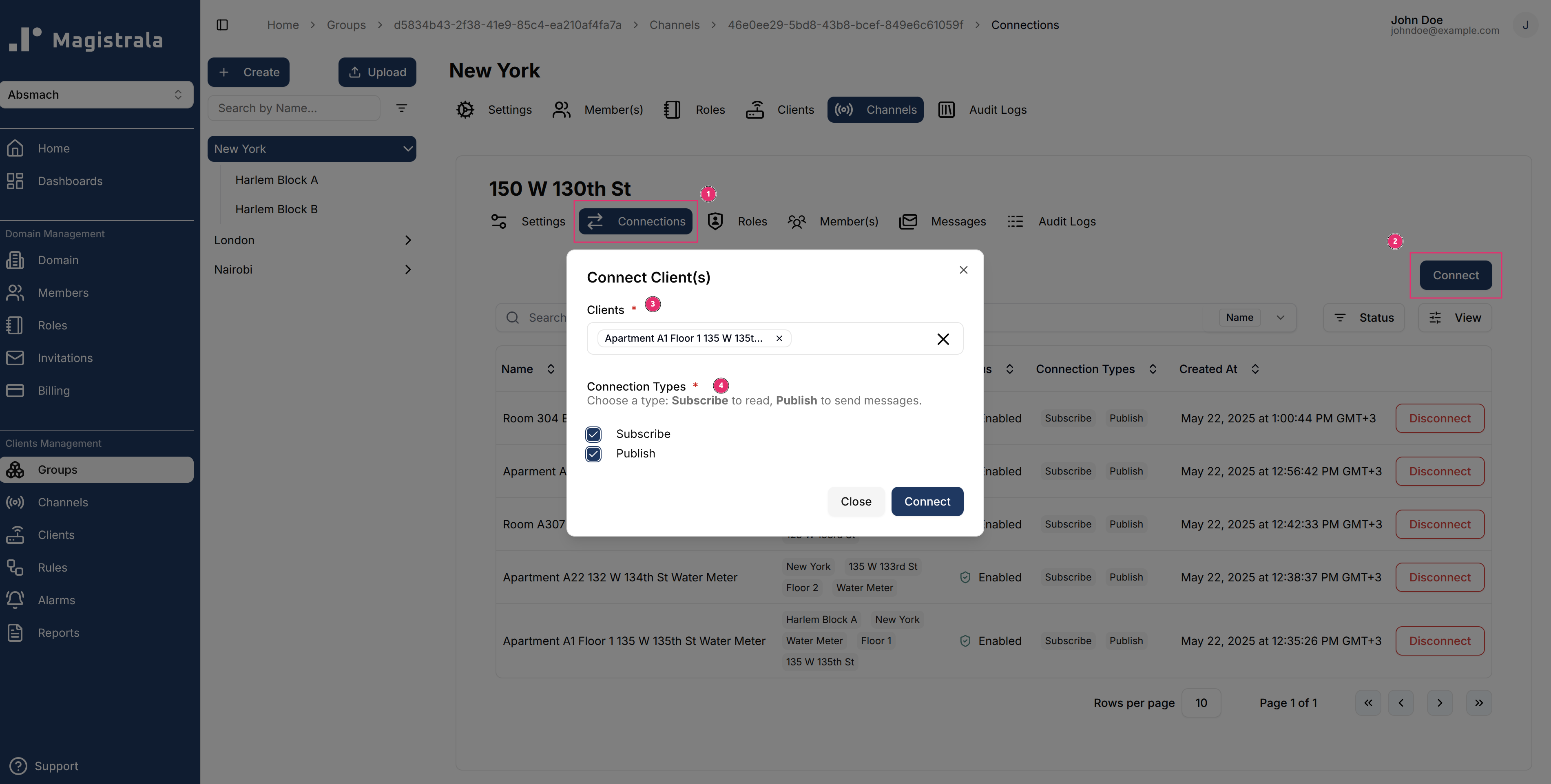Sort the table by Created At column
Screen dimensions: 1551x784
pos(1256,369)
